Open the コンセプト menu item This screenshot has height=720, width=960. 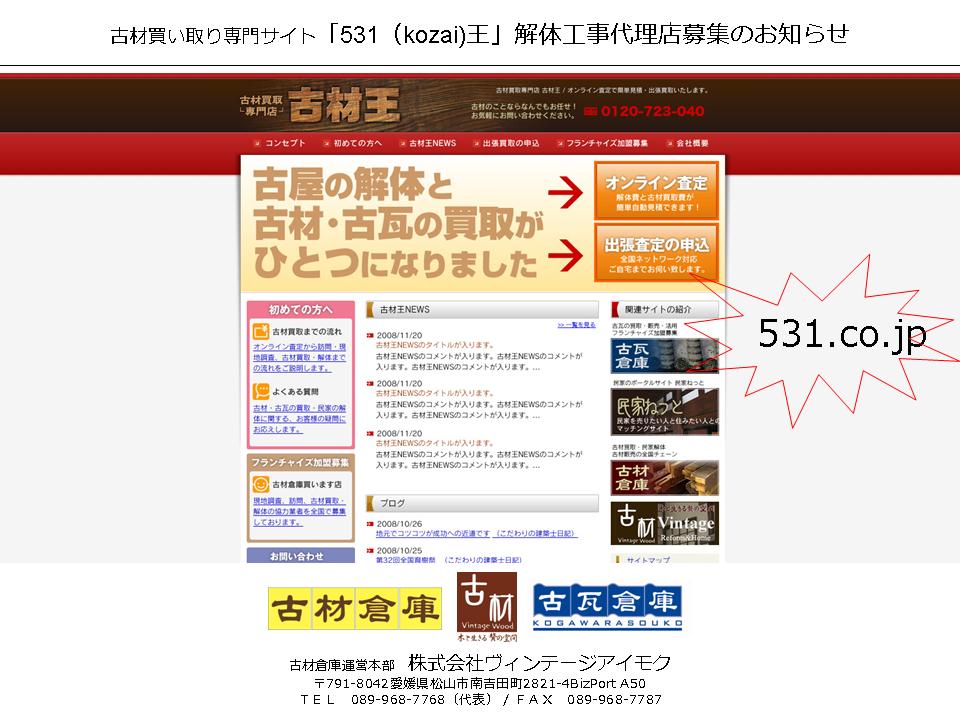click(280, 143)
